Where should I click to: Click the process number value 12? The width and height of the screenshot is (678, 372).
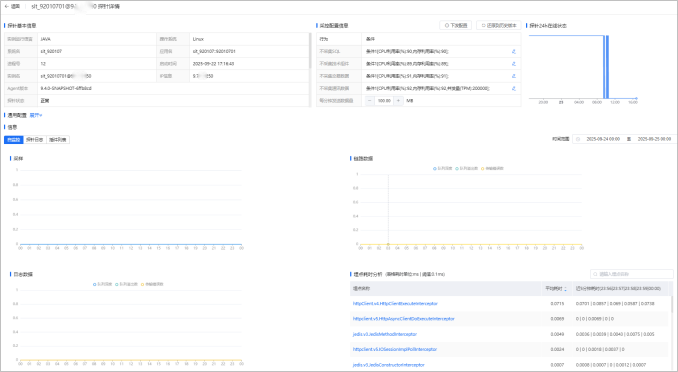(43, 64)
